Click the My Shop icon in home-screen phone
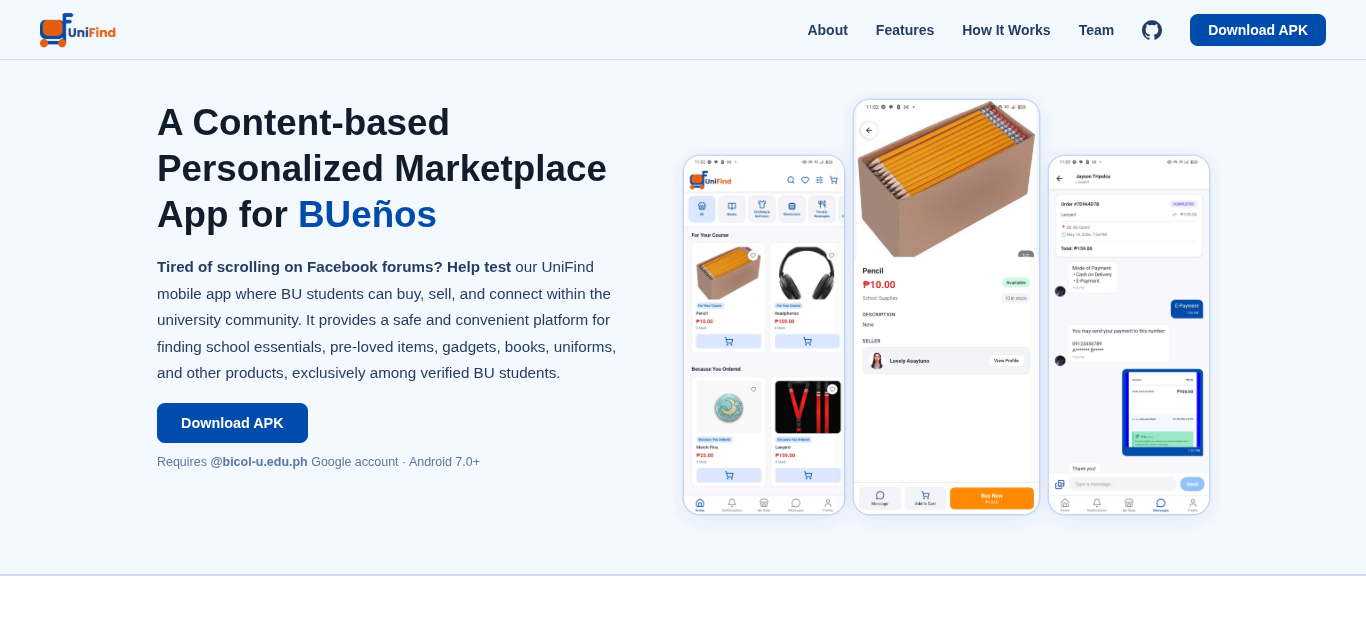The height and width of the screenshot is (631, 1366). click(764, 504)
